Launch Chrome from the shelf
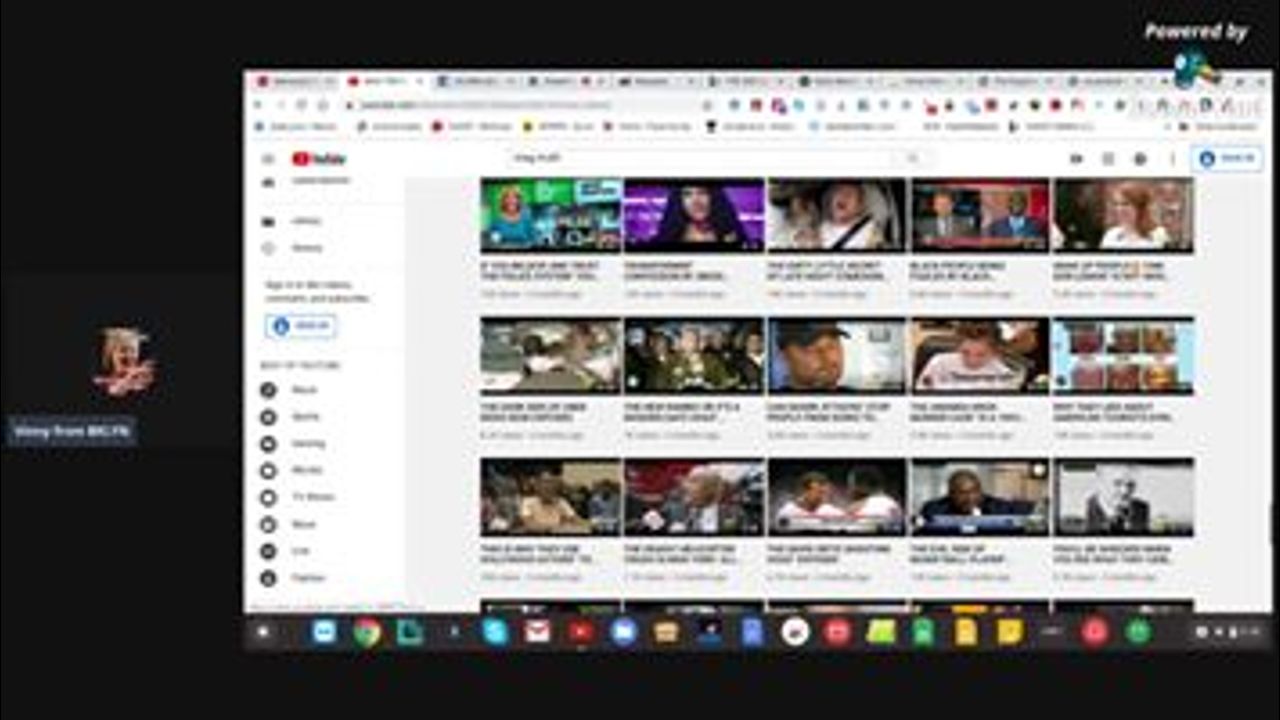This screenshot has width=1280, height=720. click(367, 632)
